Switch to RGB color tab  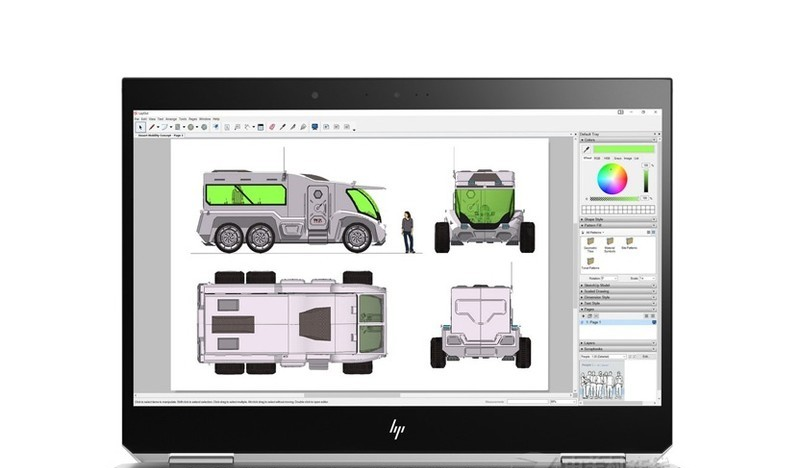click(x=597, y=158)
